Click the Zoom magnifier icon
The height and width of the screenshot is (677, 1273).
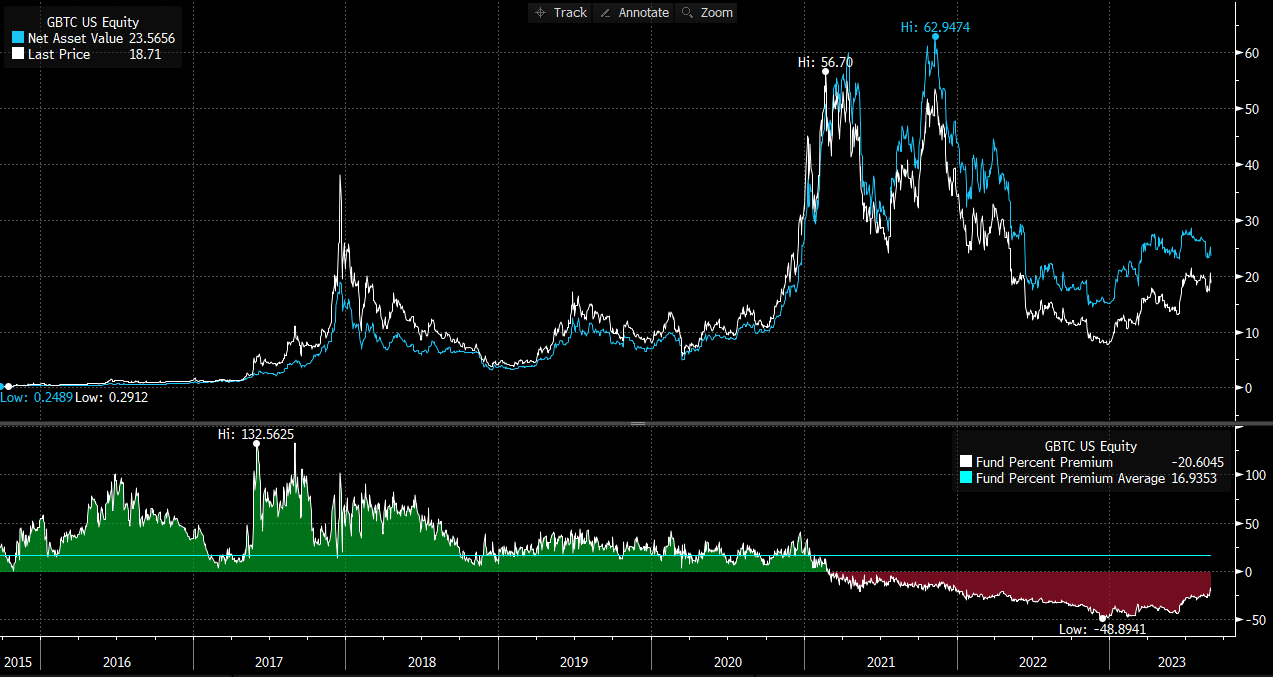click(687, 13)
